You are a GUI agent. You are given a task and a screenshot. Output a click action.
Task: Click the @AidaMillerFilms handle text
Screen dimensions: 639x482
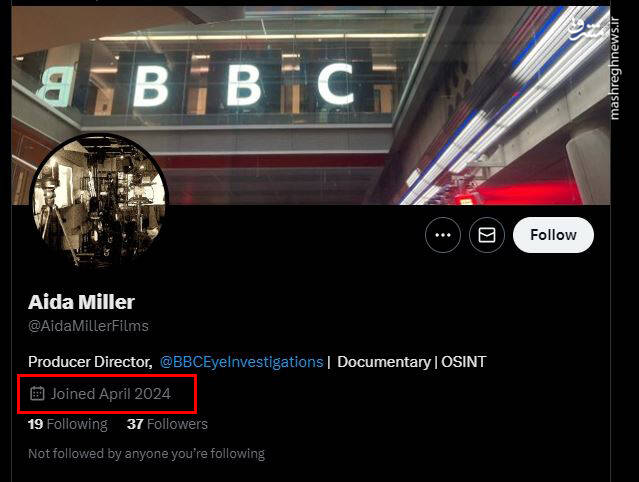tap(88, 326)
